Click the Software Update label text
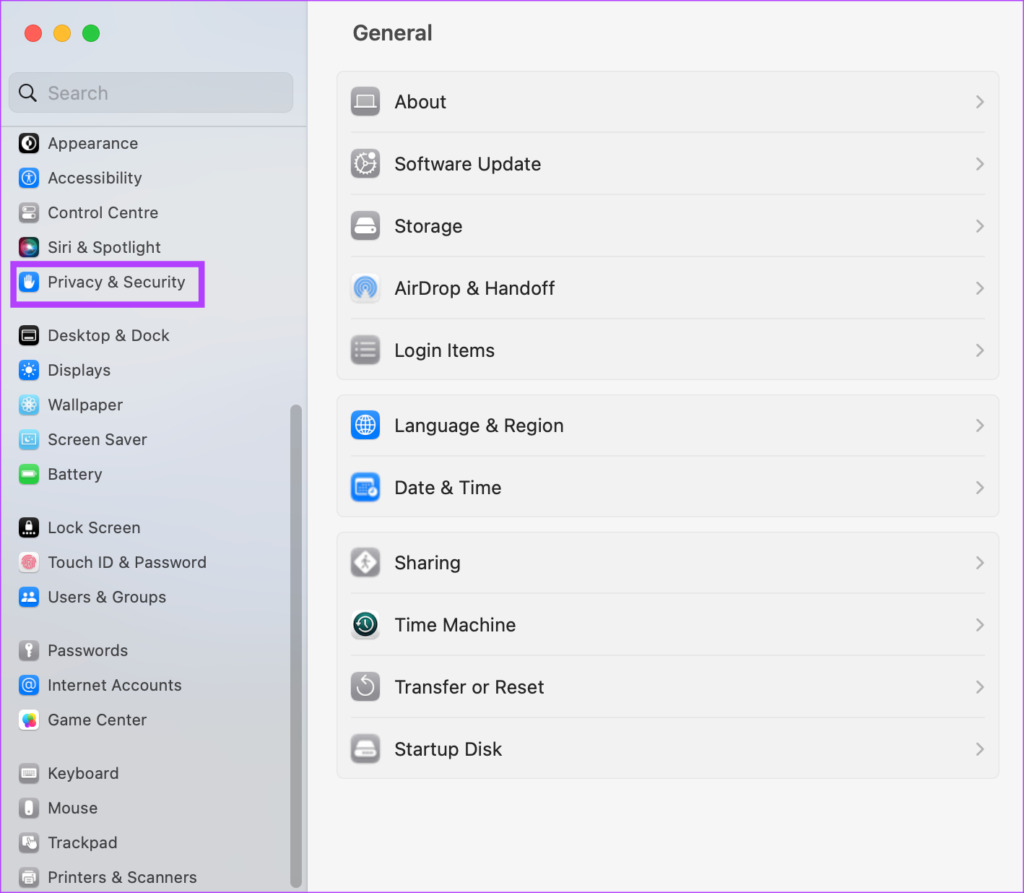This screenshot has width=1024, height=893. (468, 164)
